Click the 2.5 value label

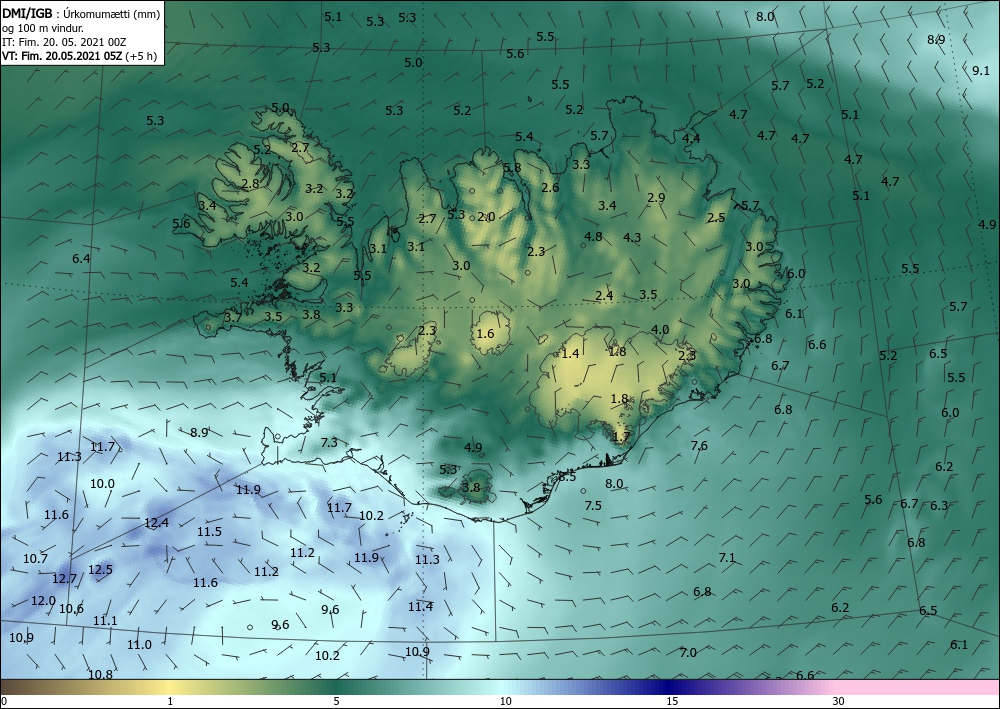(716, 217)
